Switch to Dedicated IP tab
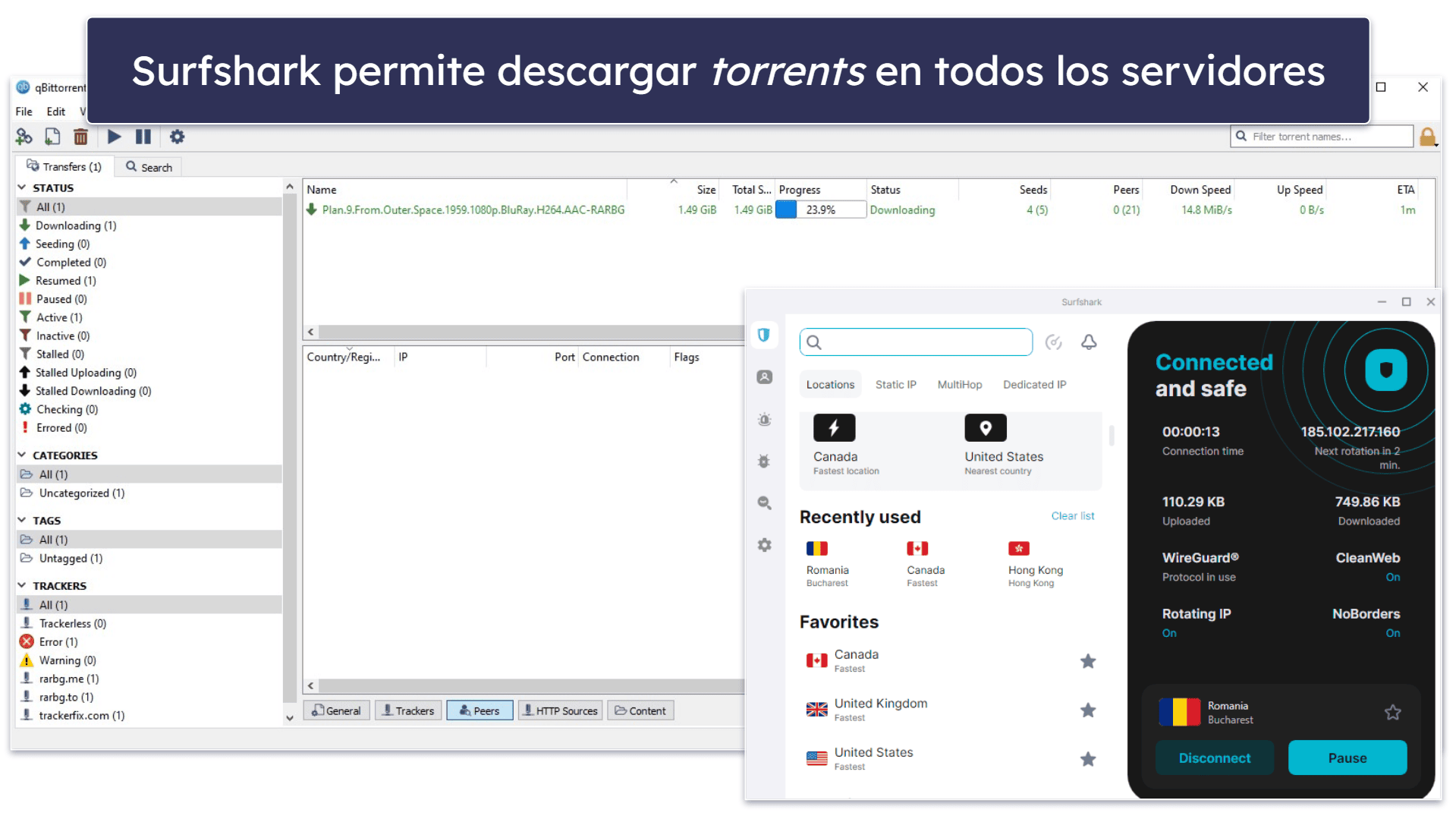 click(x=1034, y=385)
